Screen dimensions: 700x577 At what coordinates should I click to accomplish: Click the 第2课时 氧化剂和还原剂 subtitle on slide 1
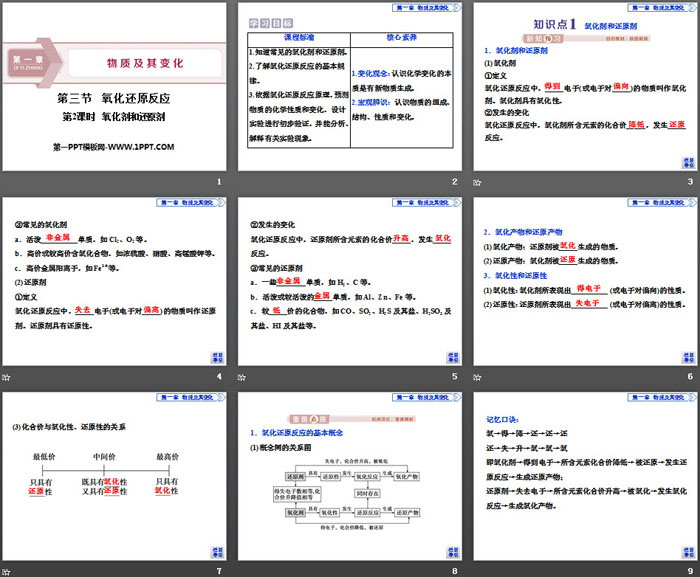[113, 117]
